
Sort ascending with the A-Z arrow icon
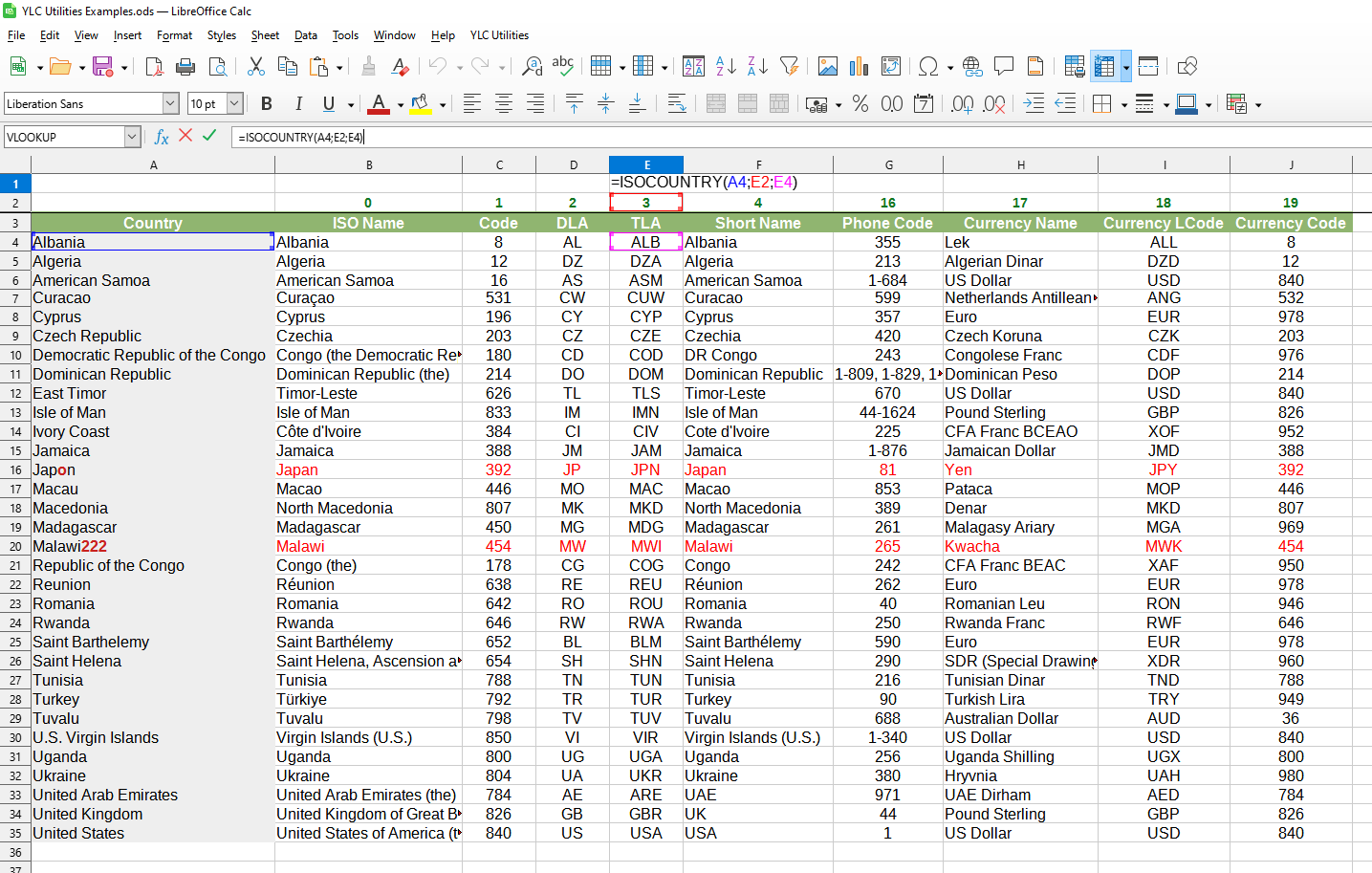tap(726, 66)
